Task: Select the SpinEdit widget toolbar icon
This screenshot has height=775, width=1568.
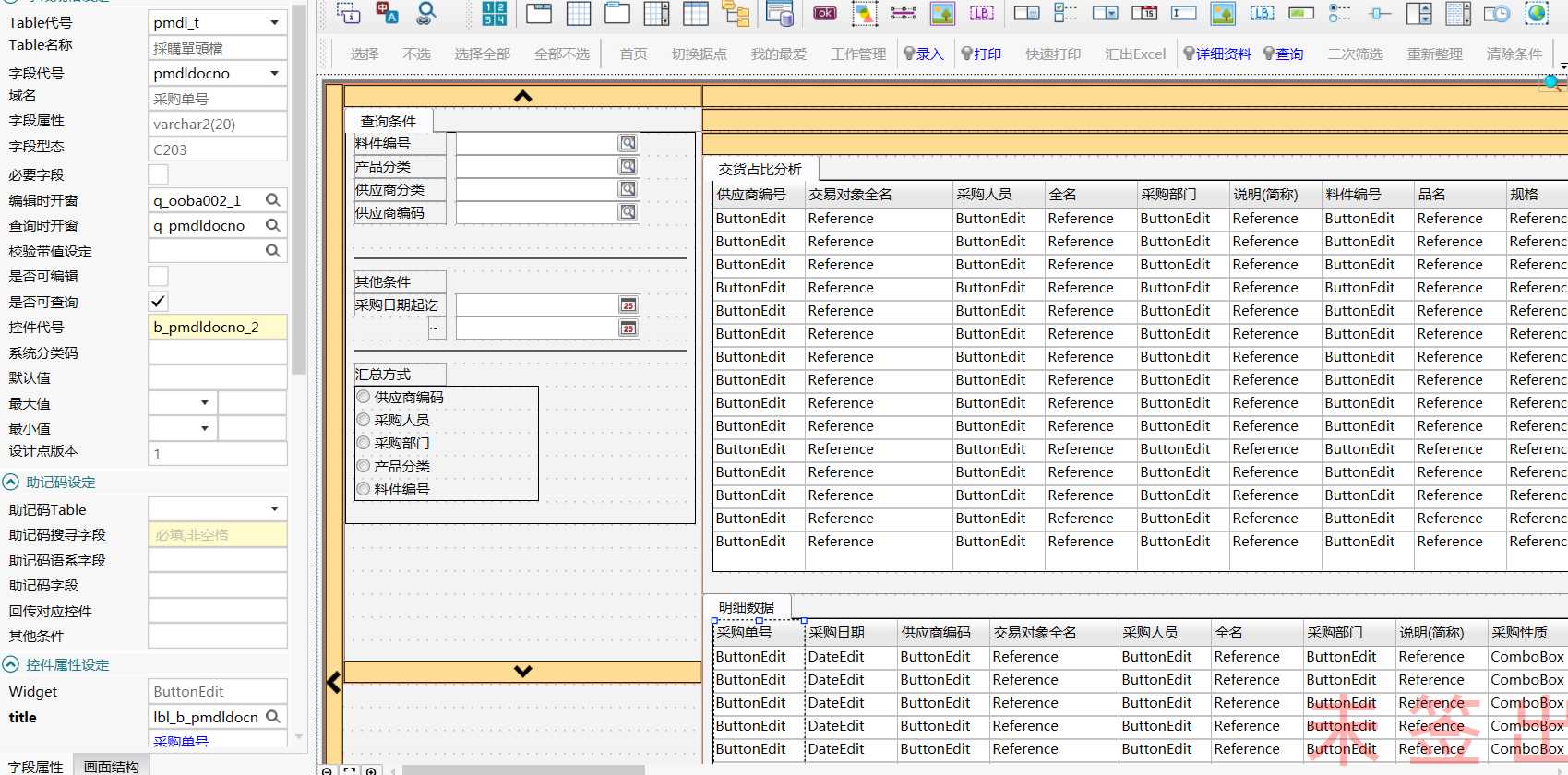Action: tap(1418, 13)
